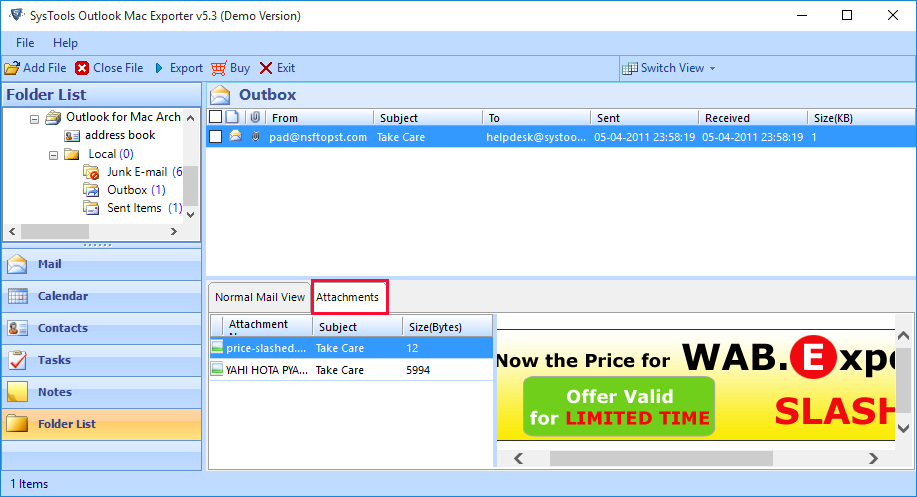Click the preview horizontal scrollbar thumb
This screenshot has width=917, height=497.
click(661, 458)
